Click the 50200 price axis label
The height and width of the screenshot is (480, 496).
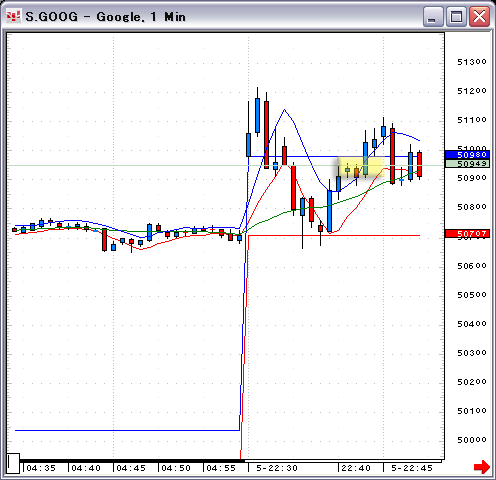point(471,382)
